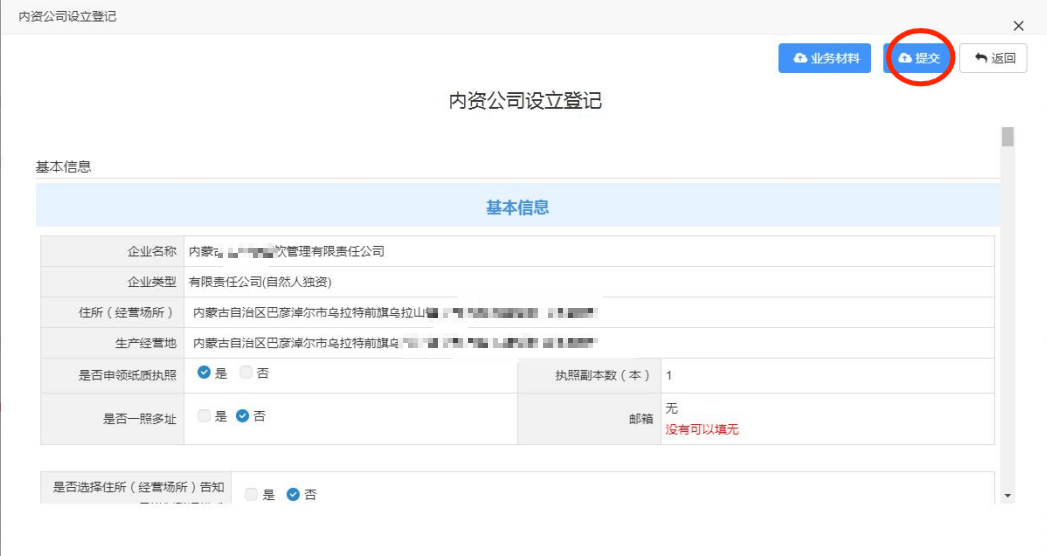Click the 邮箱 input field
The image size is (1047, 556).
click(x=825, y=409)
